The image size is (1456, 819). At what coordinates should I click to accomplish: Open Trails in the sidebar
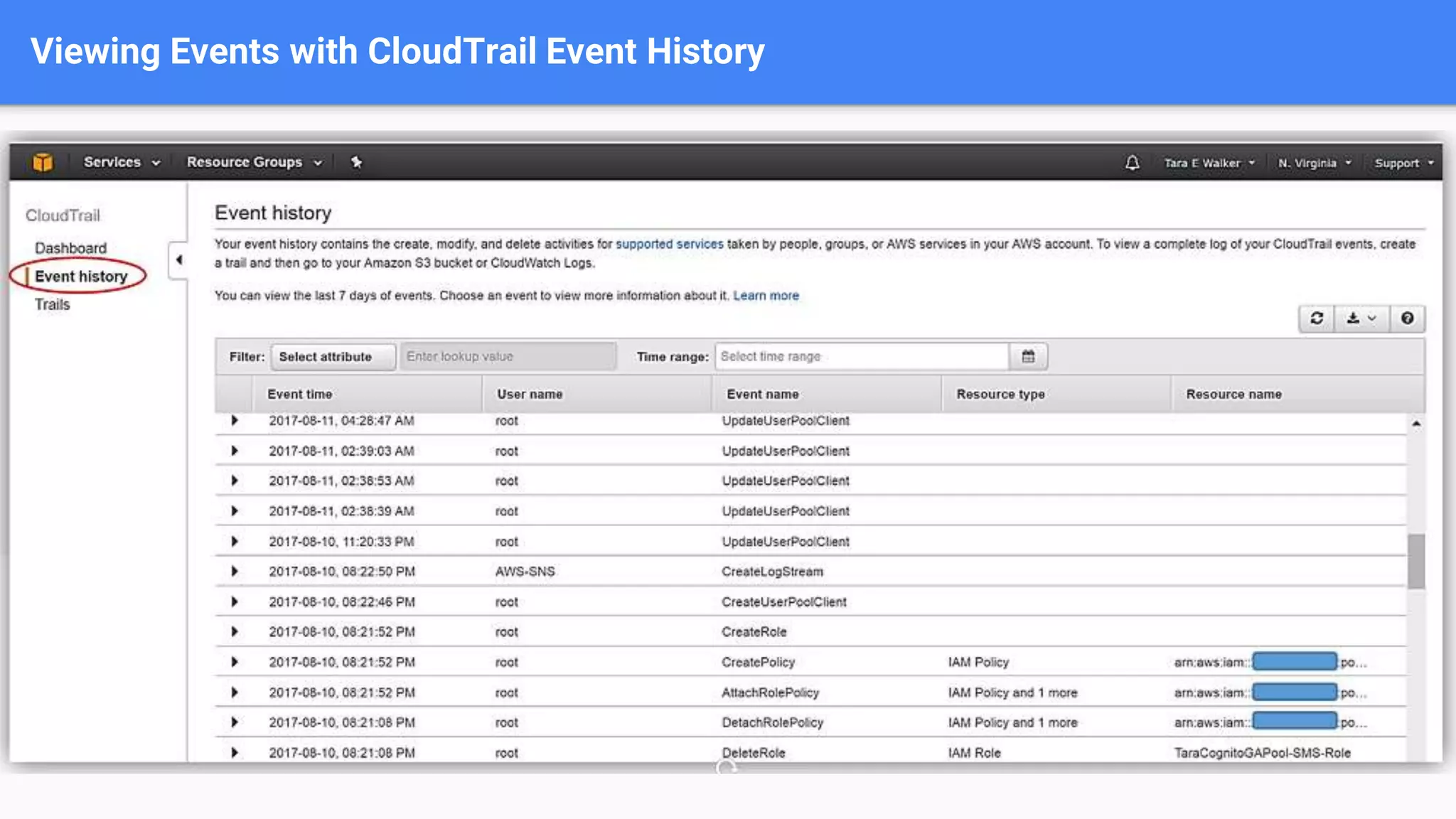53,304
